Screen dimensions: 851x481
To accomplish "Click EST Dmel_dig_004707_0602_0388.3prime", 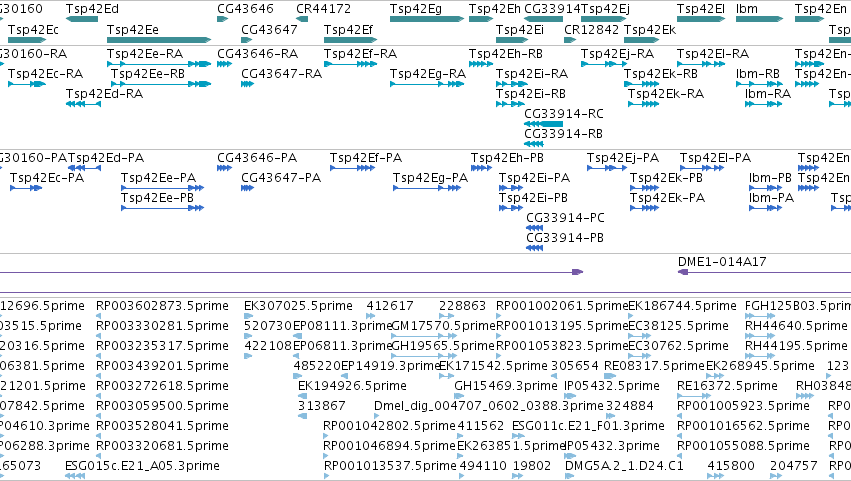I will pyautogui.click(x=488, y=406).
